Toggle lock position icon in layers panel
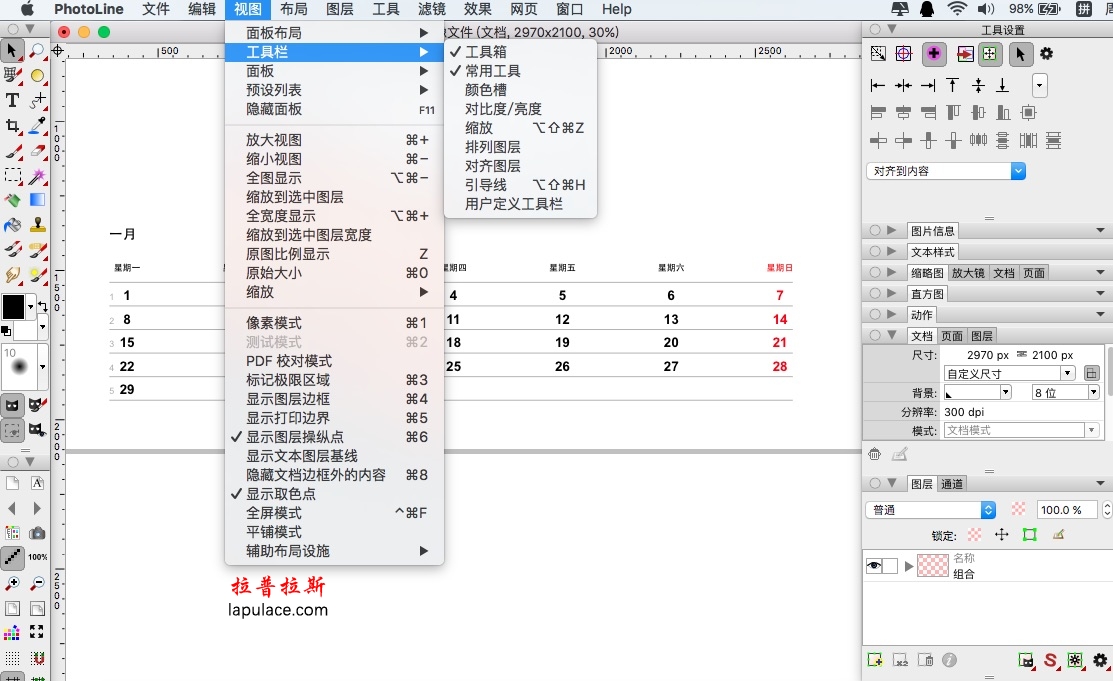Screen dimensions: 1113x681 1002,535
